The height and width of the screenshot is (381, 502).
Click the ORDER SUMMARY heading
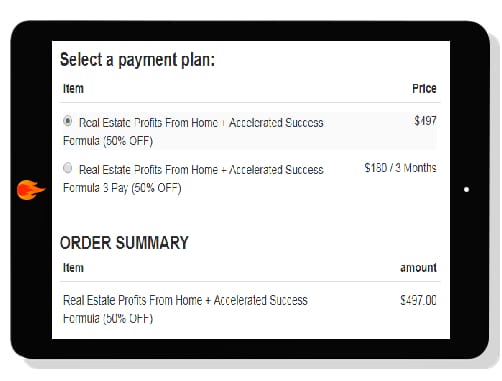point(124,243)
